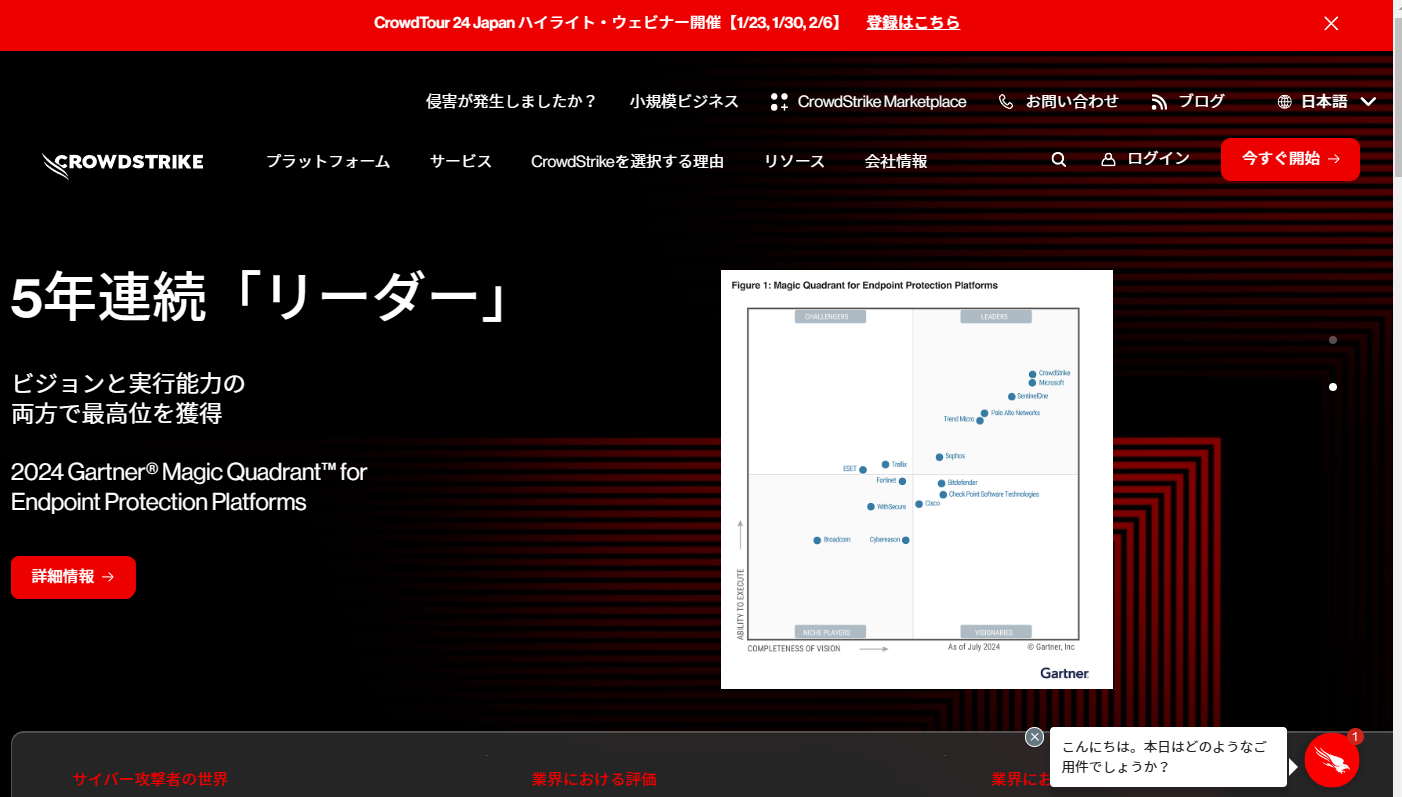Viewport: 1402px width, 797px height.
Task: Click the NICHE PLAYERS quadrant label
Action: click(x=830, y=632)
